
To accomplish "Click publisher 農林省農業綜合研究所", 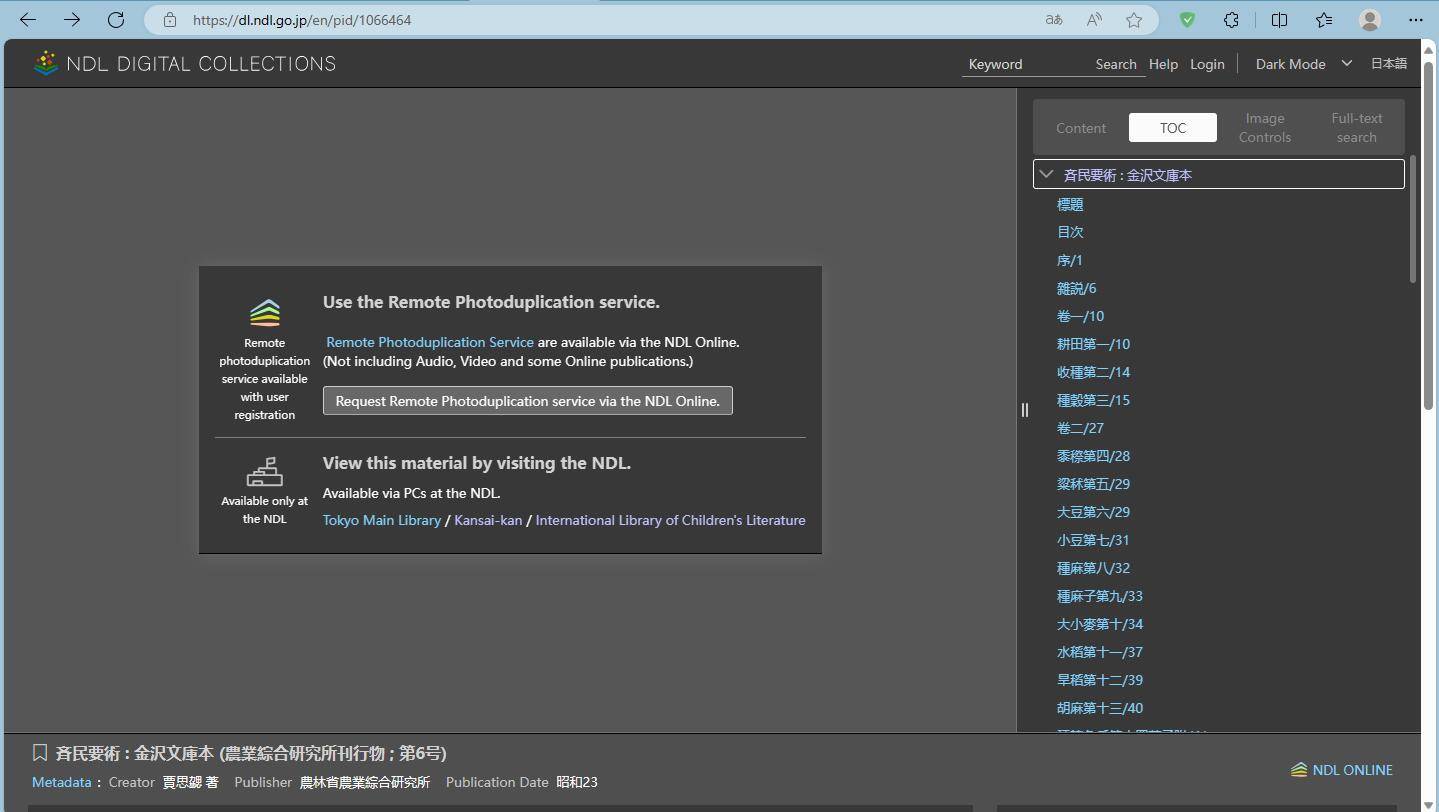I will [x=365, y=782].
